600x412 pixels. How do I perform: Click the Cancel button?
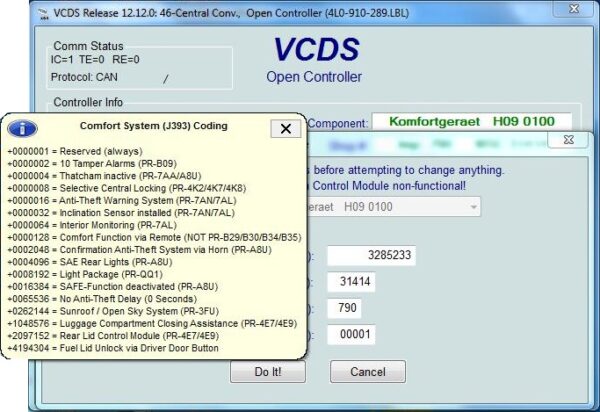coord(368,371)
